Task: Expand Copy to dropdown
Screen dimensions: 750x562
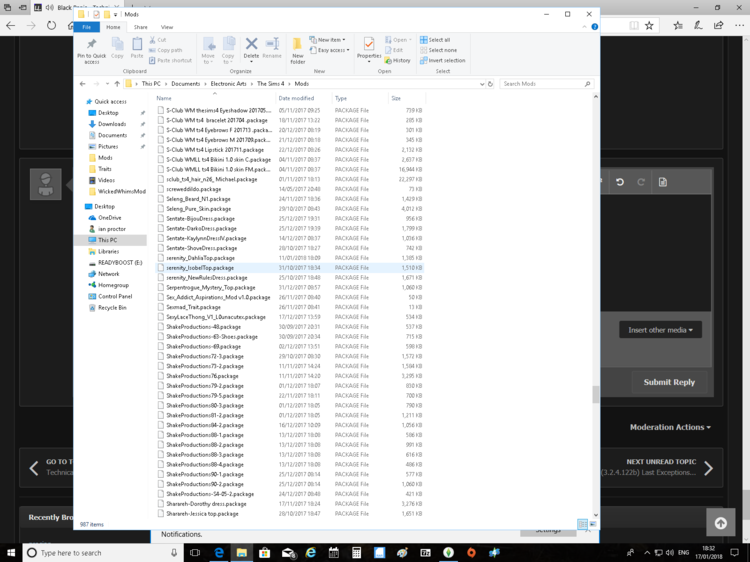Action: point(228,59)
